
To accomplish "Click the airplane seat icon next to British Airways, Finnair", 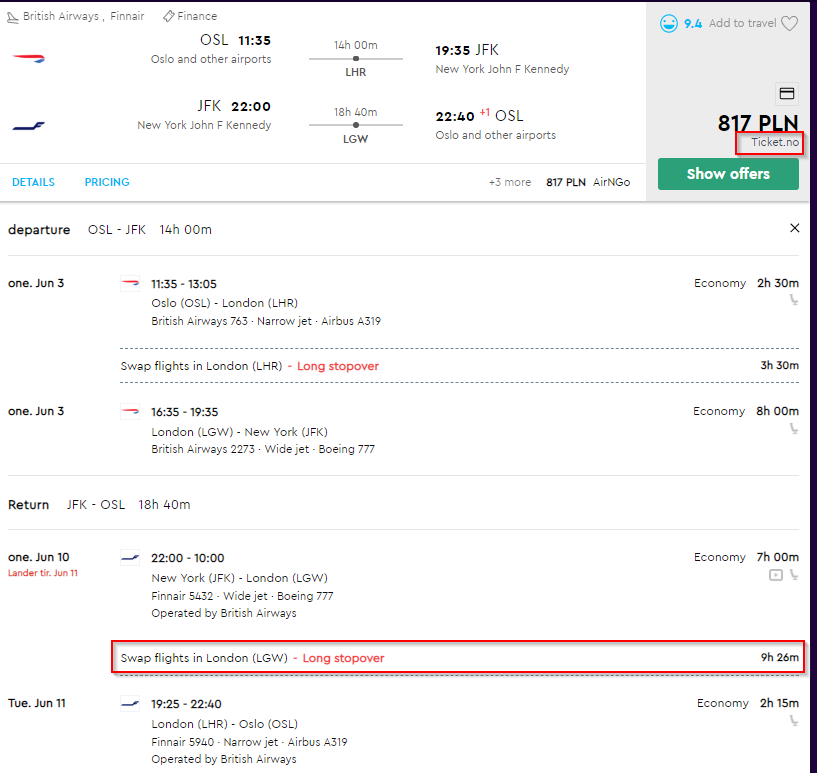I will tap(13, 18).
